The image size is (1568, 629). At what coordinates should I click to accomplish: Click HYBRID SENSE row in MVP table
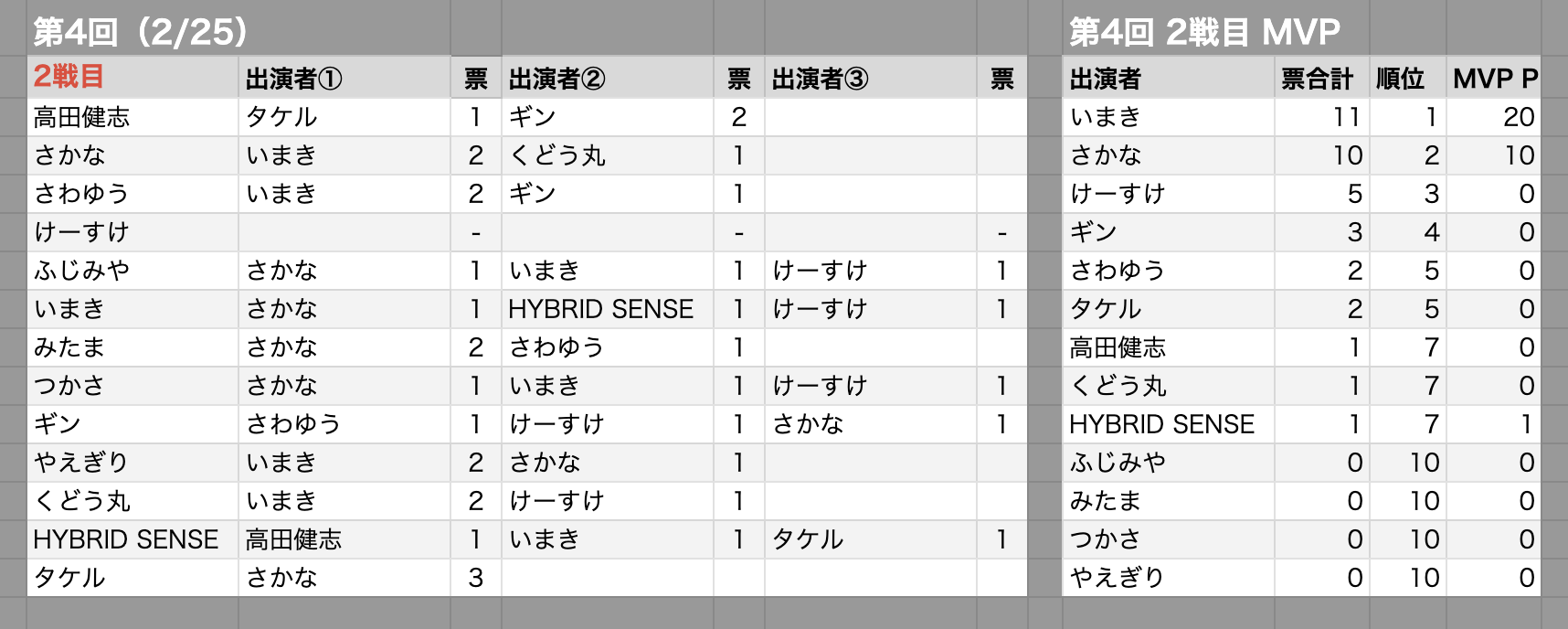click(x=1301, y=424)
